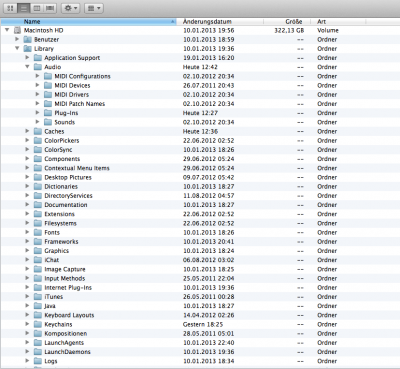Switch to icon view mode
Viewport: 400px width, 369px height.
(10, 8)
